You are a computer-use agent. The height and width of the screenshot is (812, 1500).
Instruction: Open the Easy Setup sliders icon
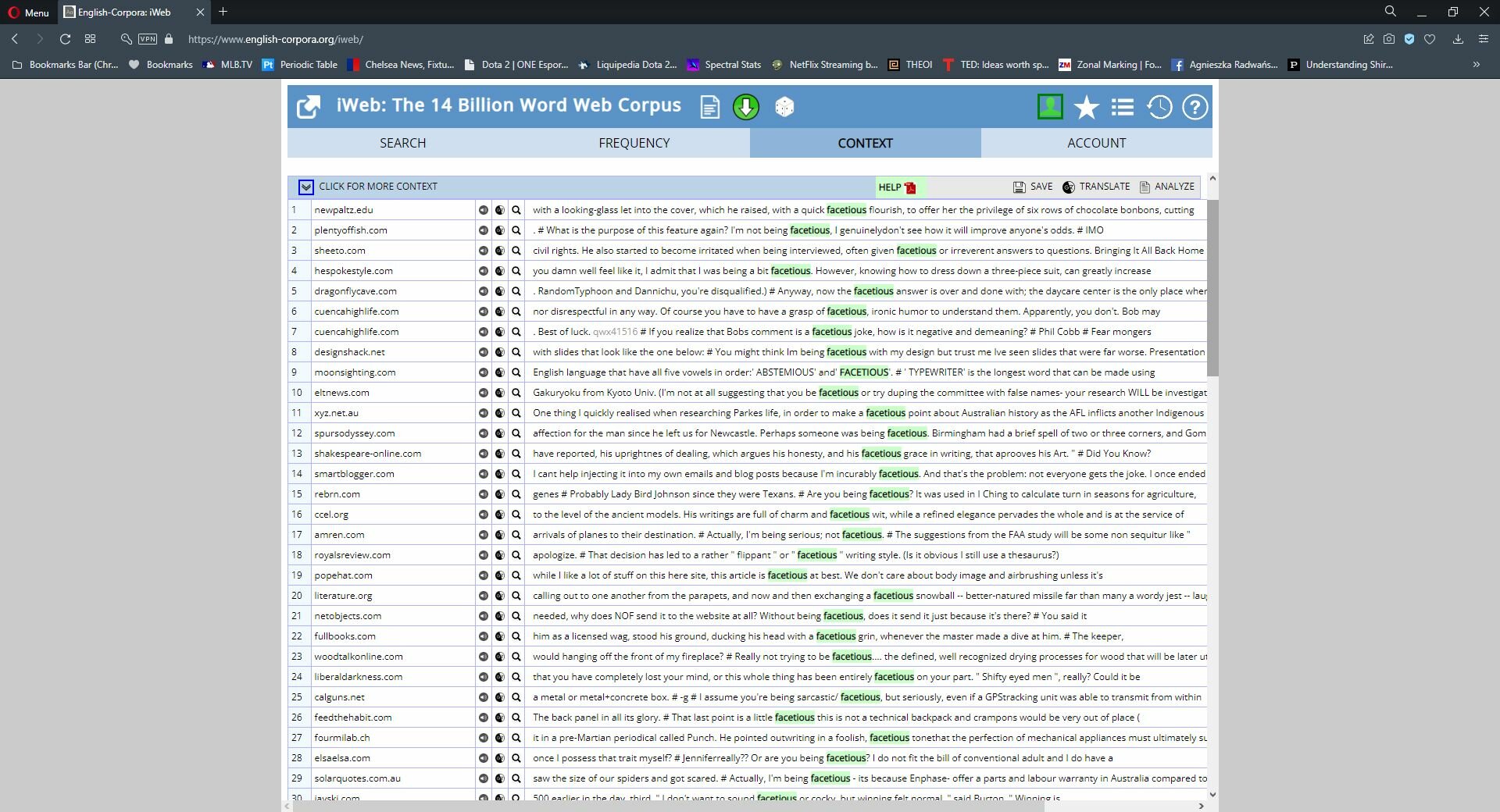click(1484, 39)
